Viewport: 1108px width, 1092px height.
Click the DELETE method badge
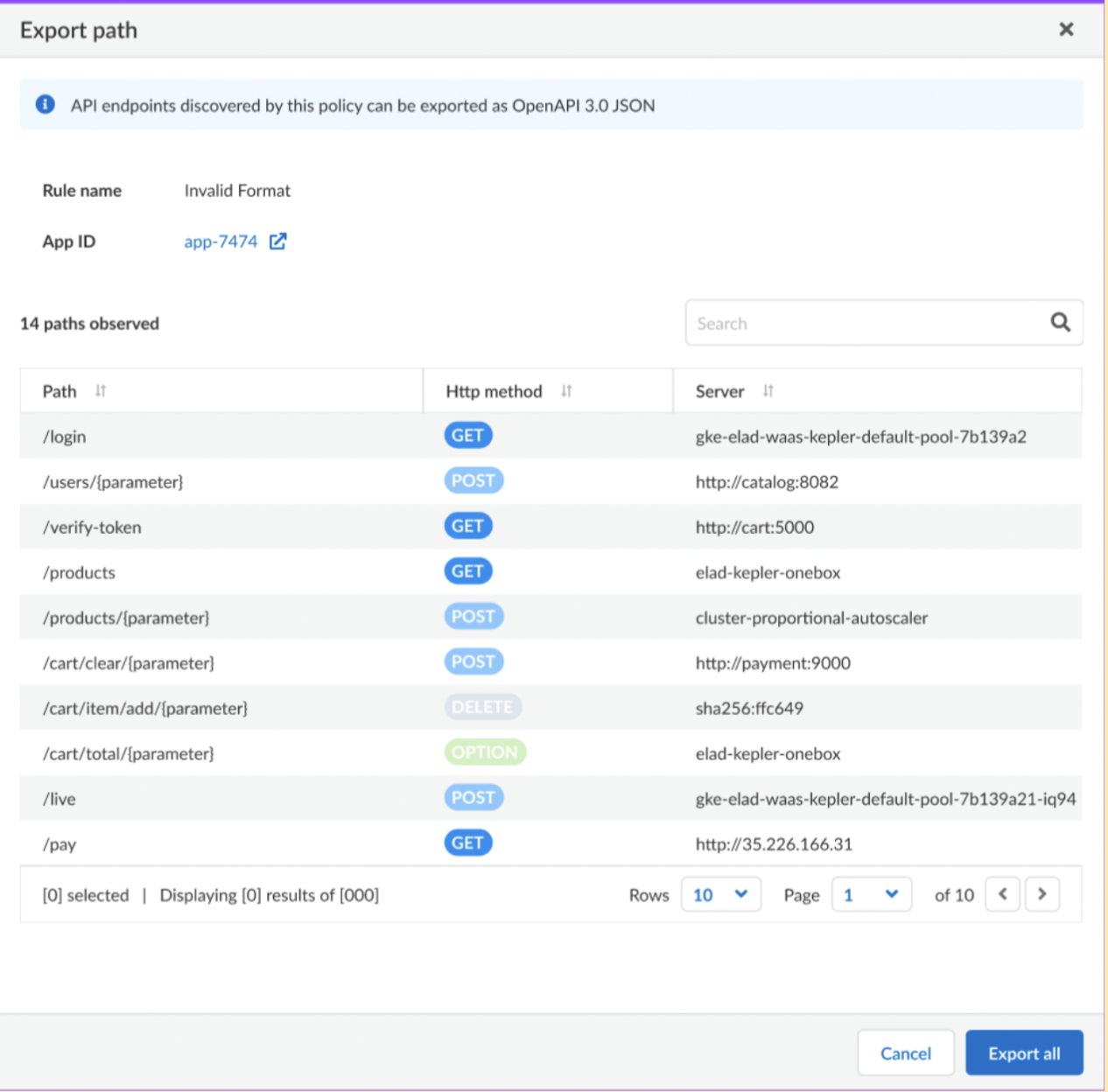coord(482,707)
